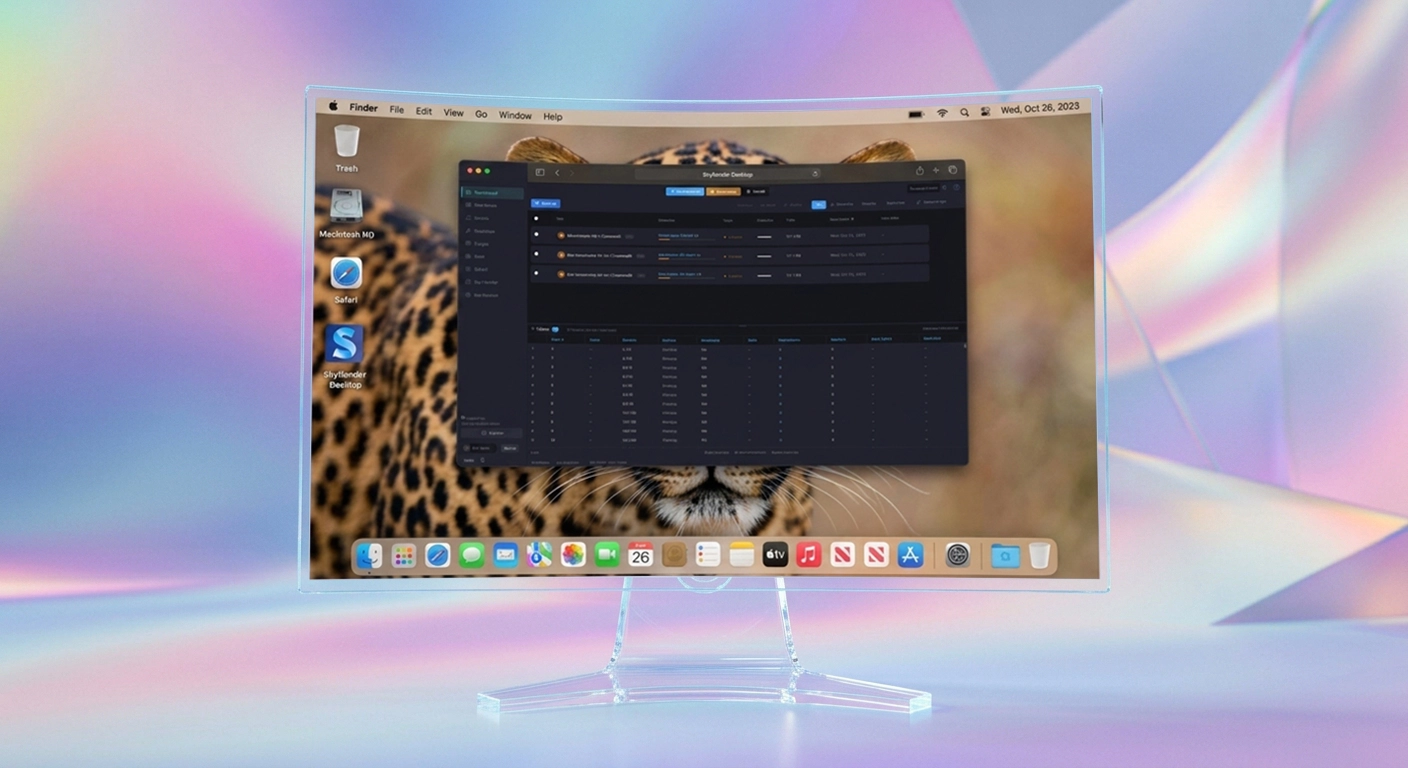Select the Safari shortcut on the desktop
The image size is (1408, 768).
click(346, 273)
